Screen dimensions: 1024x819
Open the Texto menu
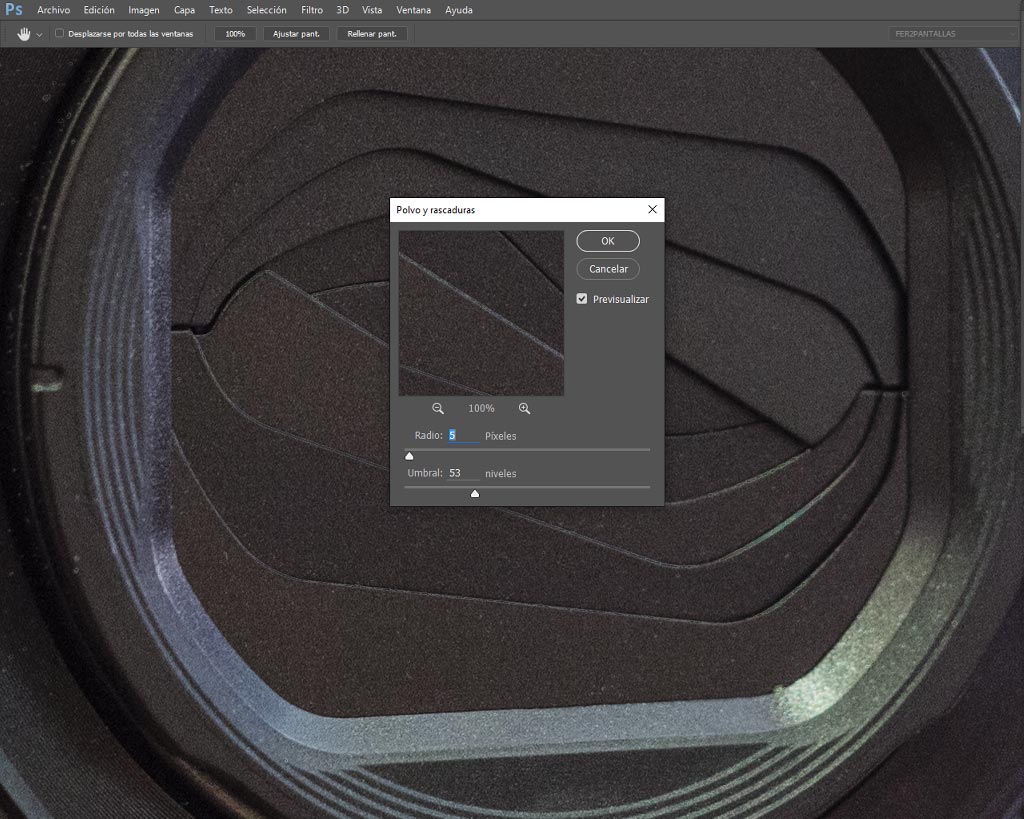click(x=221, y=10)
